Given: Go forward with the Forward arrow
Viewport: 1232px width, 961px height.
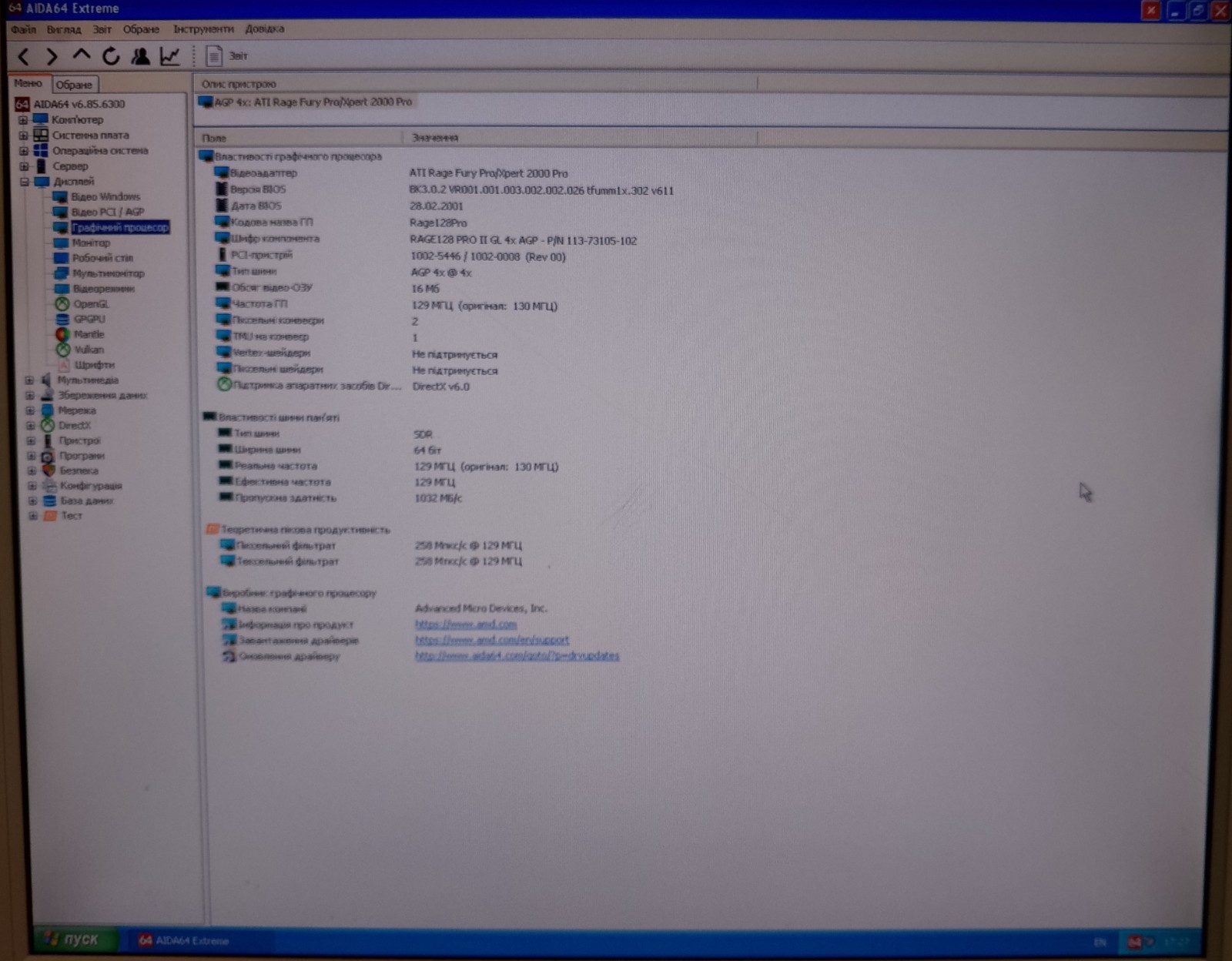Looking at the screenshot, I should 52,56.
